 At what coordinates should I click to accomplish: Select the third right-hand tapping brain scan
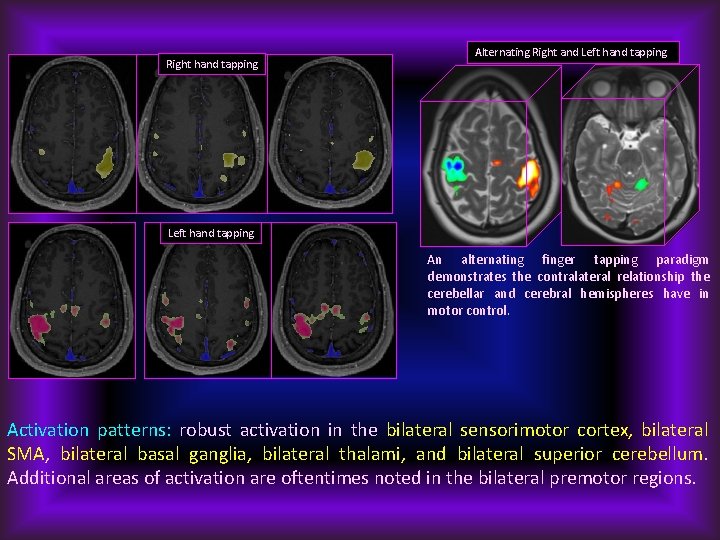[x=330, y=134]
